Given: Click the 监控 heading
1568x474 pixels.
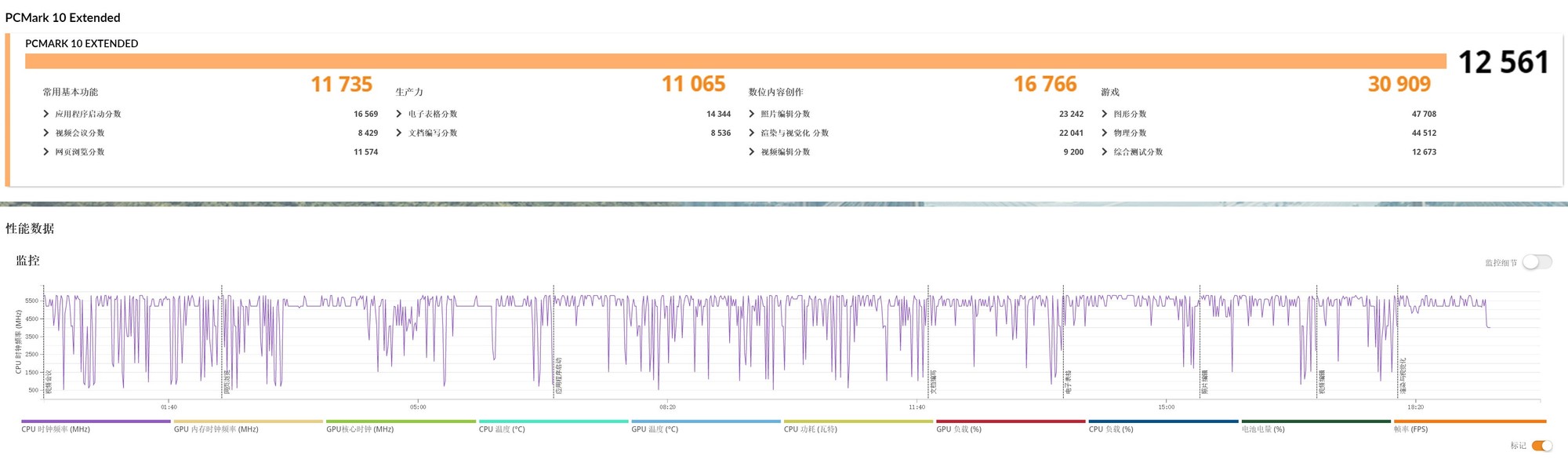Looking at the screenshot, I should [x=27, y=261].
